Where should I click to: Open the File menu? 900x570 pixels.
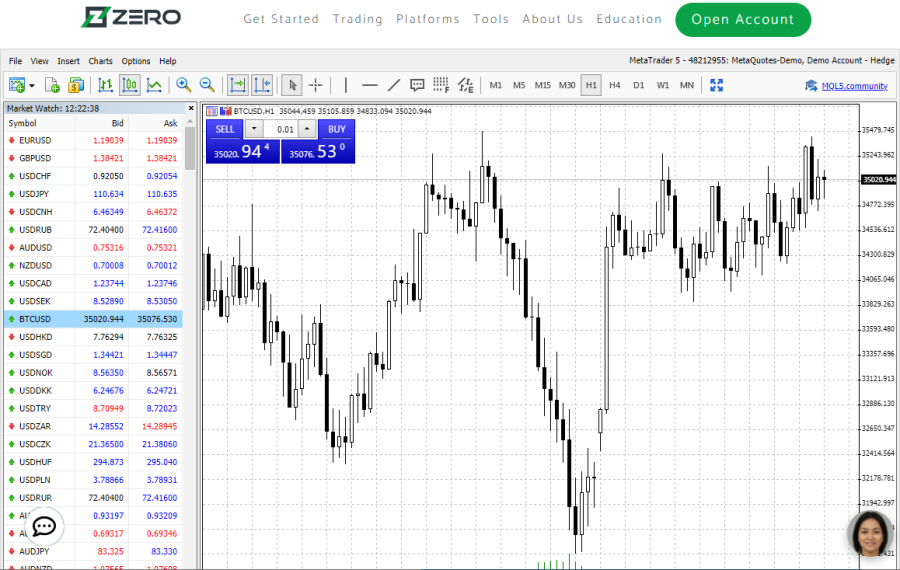(x=15, y=61)
